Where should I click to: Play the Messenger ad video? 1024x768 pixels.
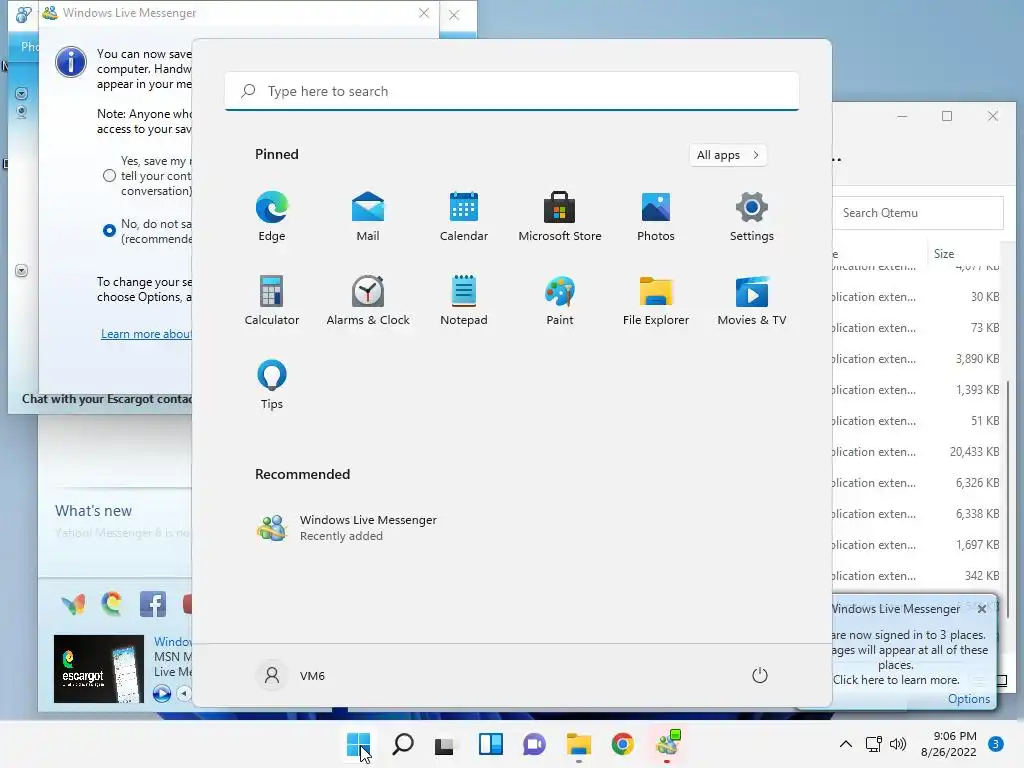point(162,693)
